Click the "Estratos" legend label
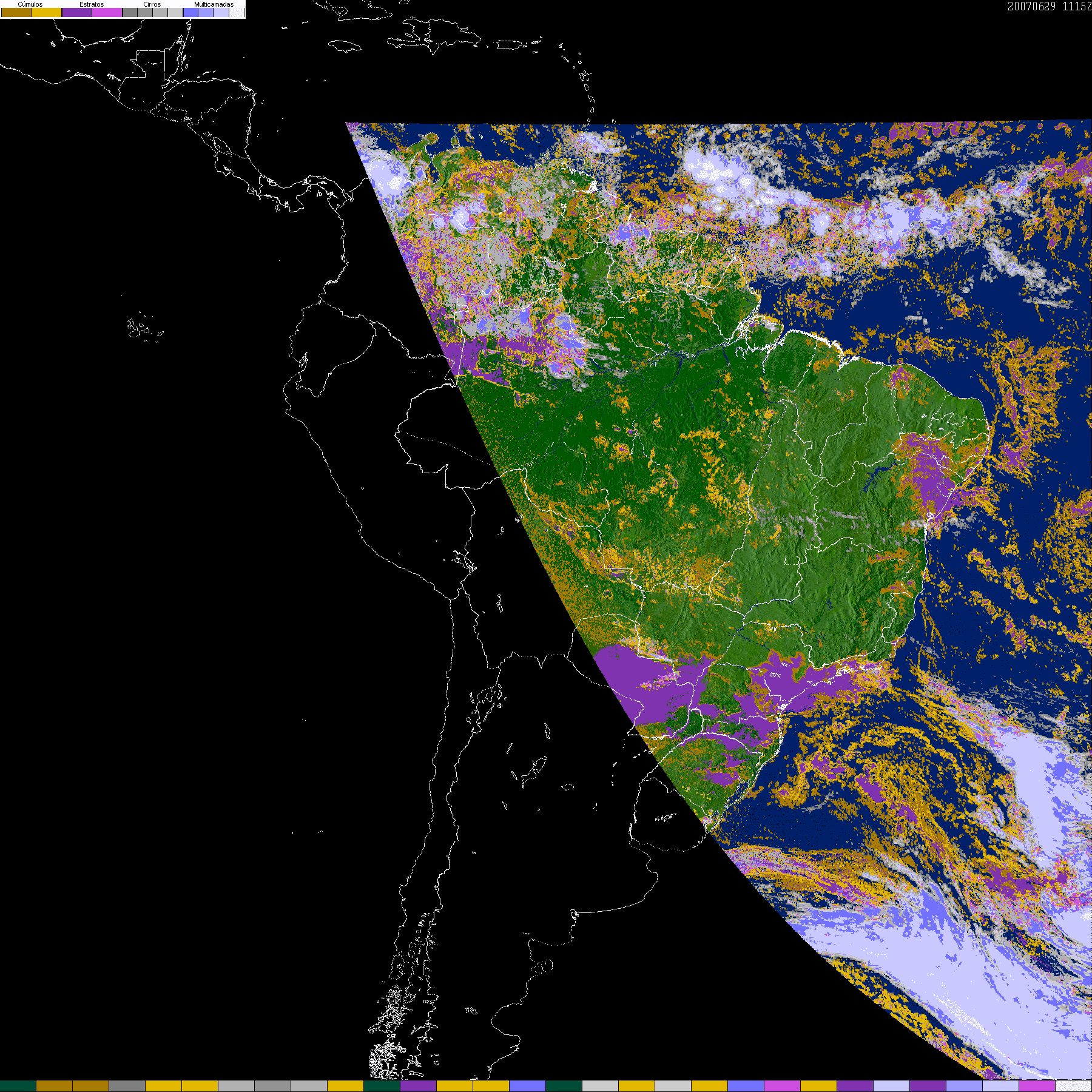The height and width of the screenshot is (1092, 1092). 92,4
